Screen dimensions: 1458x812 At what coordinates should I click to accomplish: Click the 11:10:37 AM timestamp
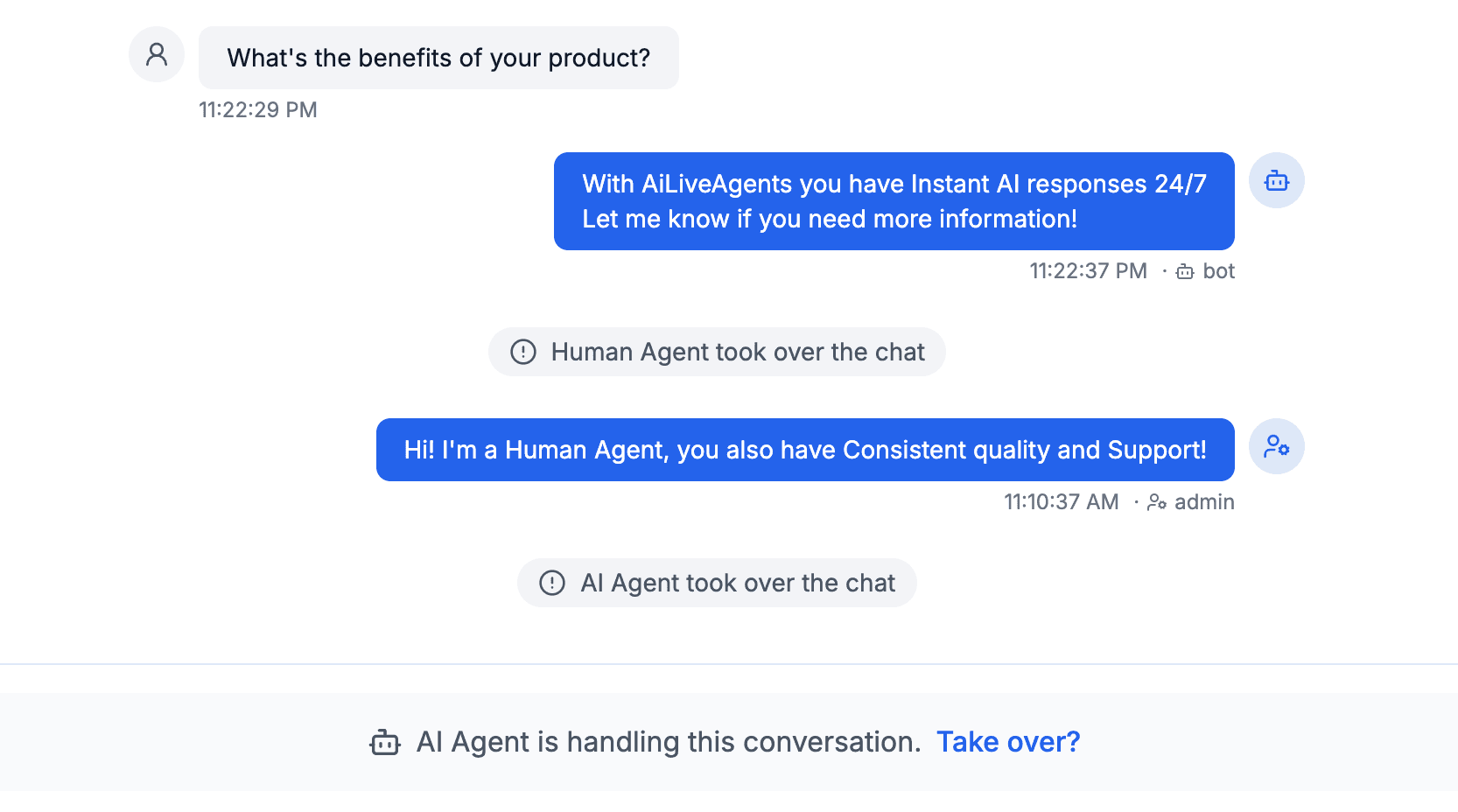(x=1061, y=502)
